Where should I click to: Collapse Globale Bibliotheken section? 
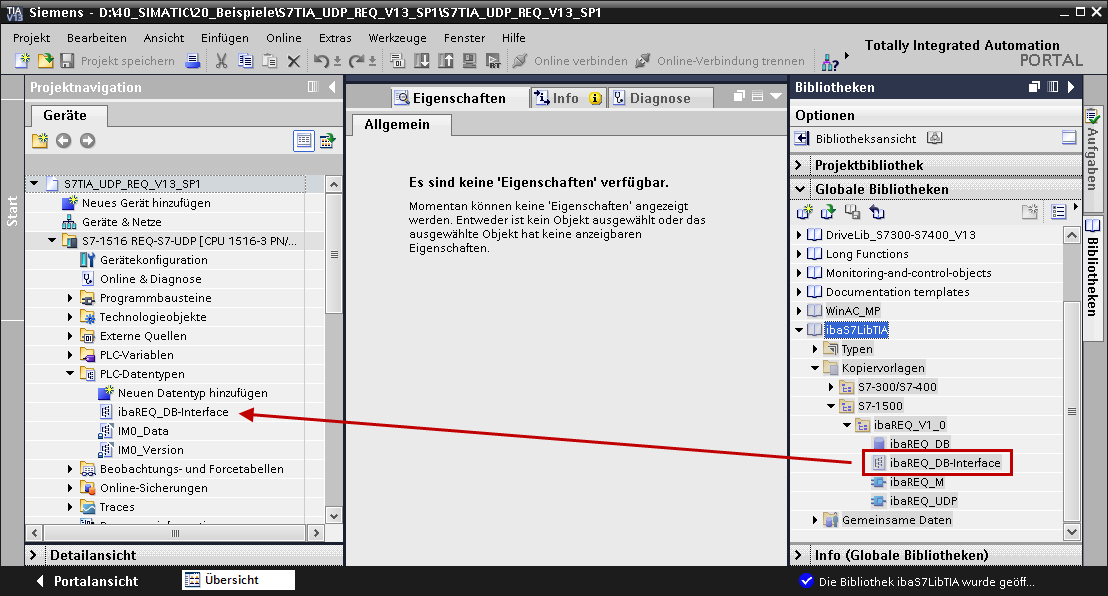pos(800,189)
